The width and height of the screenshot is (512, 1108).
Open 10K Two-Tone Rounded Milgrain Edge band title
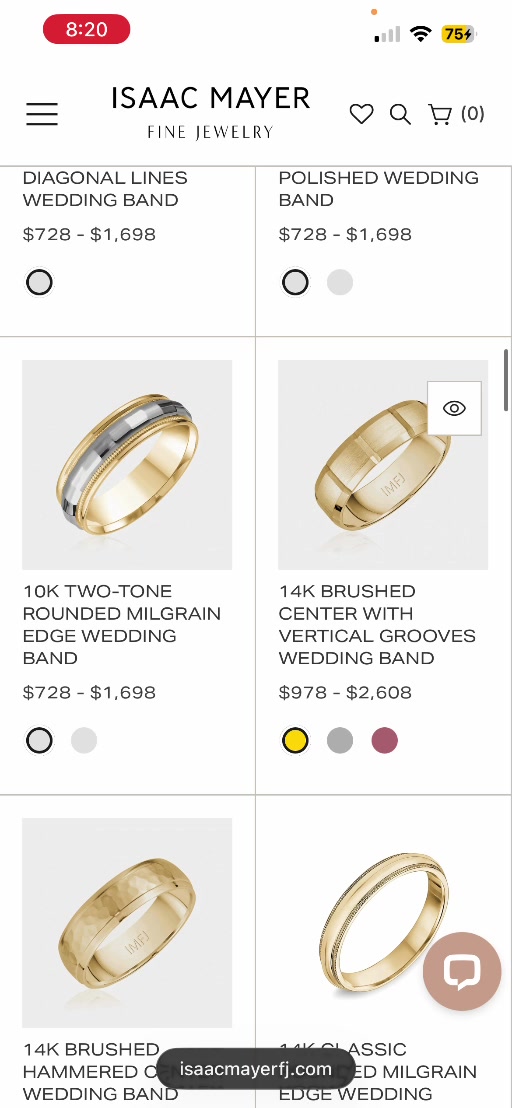pyautogui.click(x=121, y=625)
